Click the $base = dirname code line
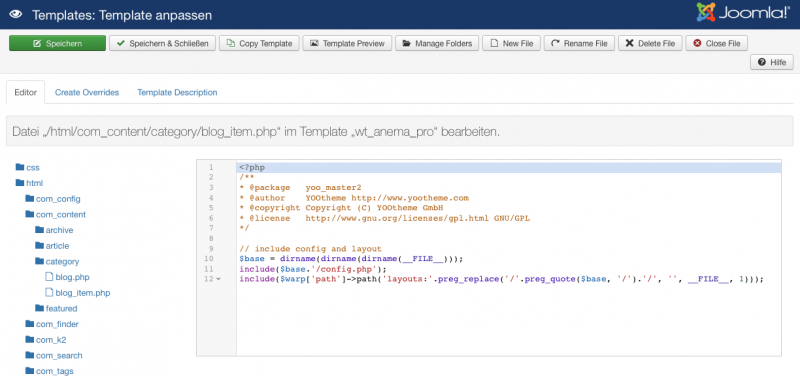 point(351,259)
